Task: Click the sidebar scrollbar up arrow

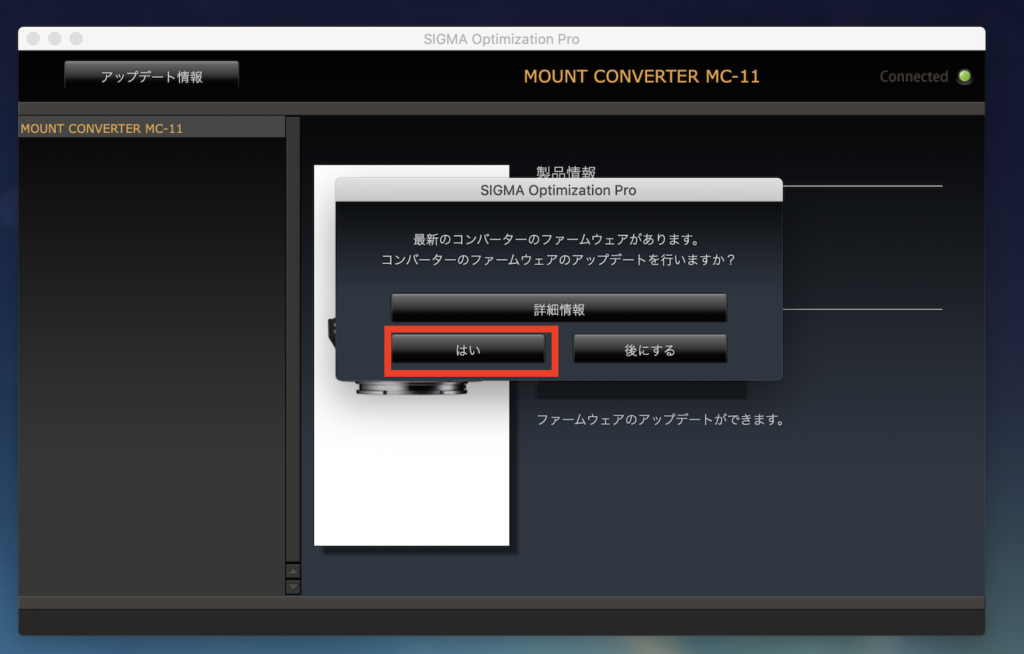Action: [x=293, y=570]
